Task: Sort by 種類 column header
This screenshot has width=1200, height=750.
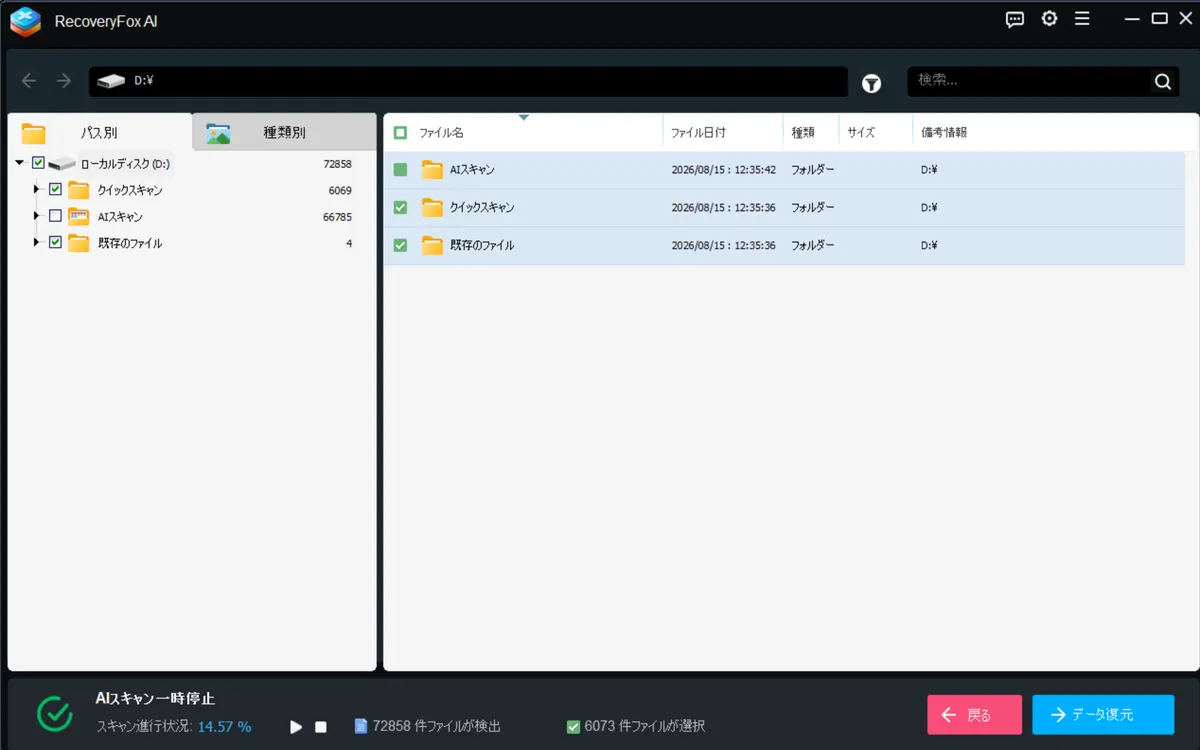Action: click(x=811, y=132)
